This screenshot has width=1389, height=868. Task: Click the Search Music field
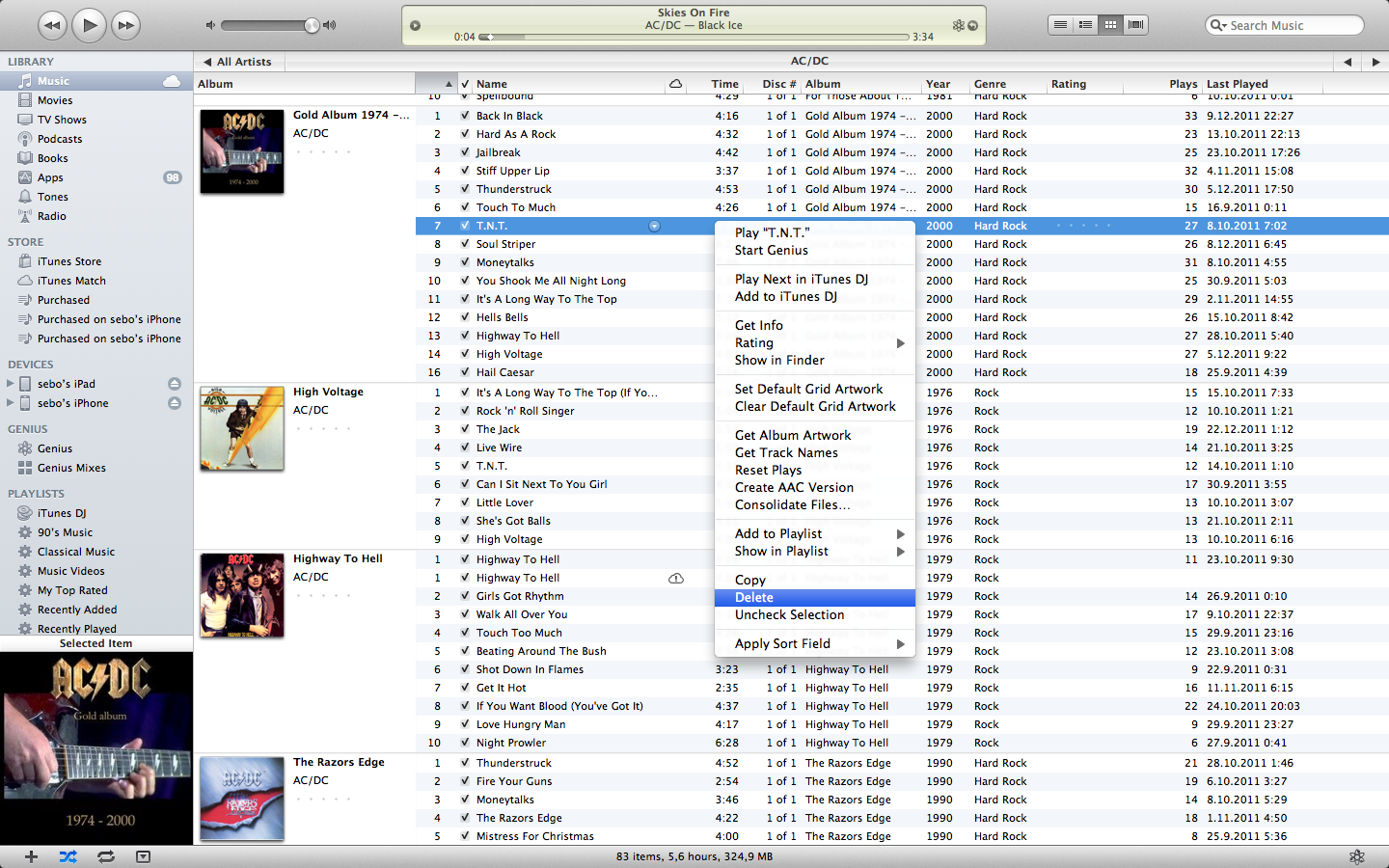coord(1285,25)
